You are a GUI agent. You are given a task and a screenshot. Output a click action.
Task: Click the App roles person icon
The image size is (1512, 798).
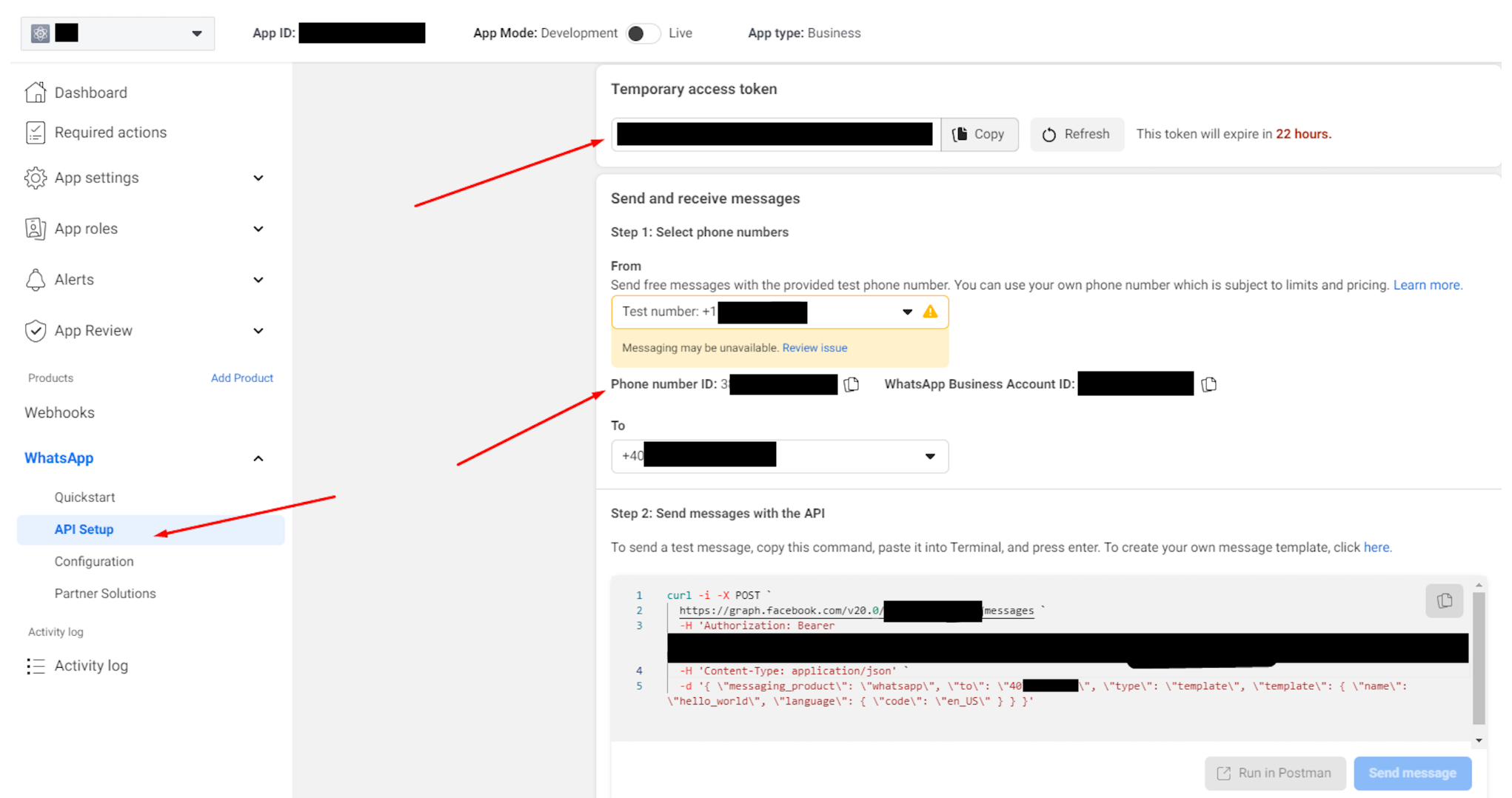(35, 229)
